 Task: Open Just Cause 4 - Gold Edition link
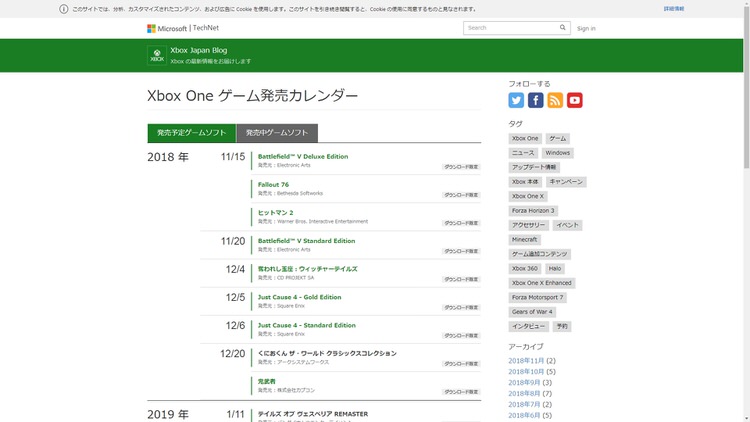pyautogui.click(x=299, y=297)
